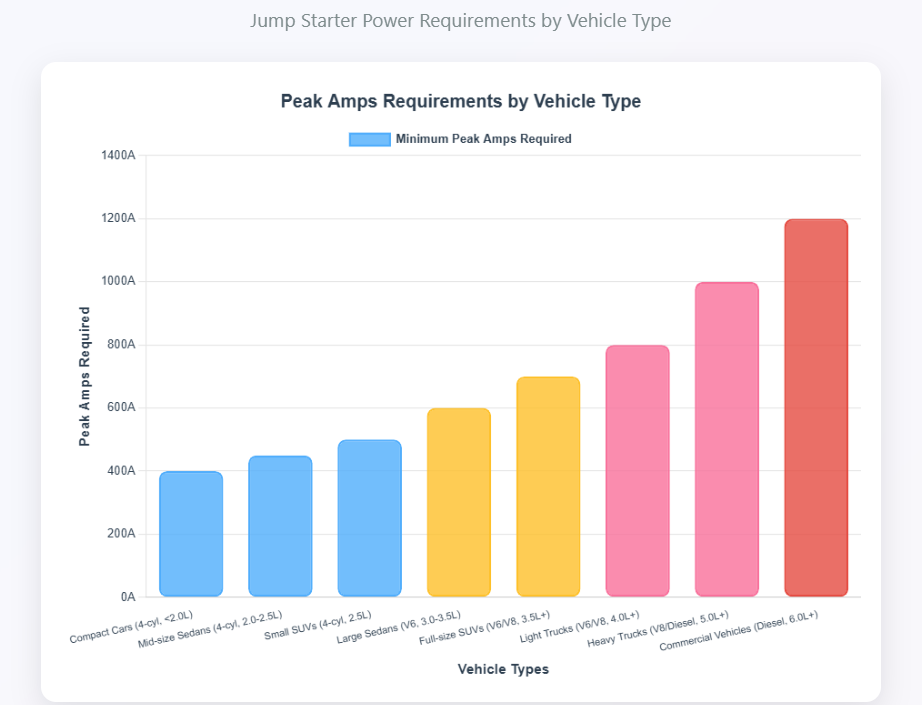
Task: Click the 1400A y-axis tick label
Action: [x=118, y=156]
